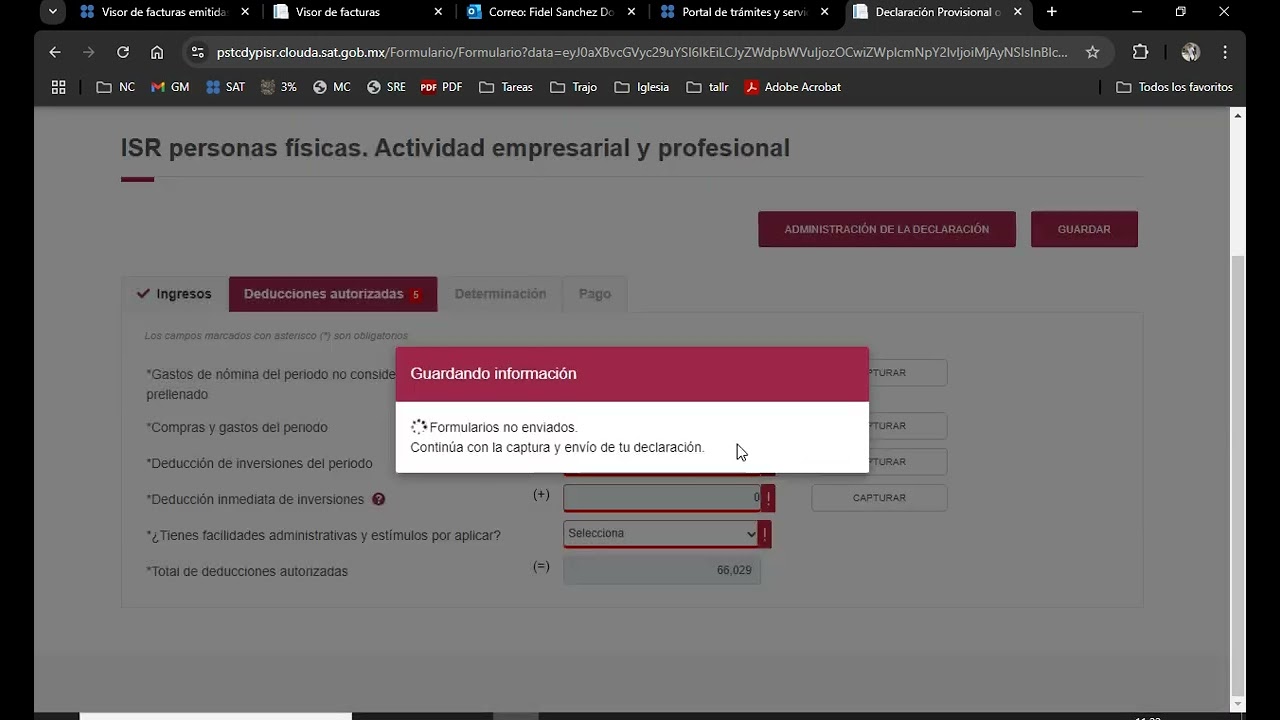Screen dimensions: 1280x720
Task: Open the tab groups grid icon in bookmarks bar
Action: pyautogui.click(x=58, y=87)
